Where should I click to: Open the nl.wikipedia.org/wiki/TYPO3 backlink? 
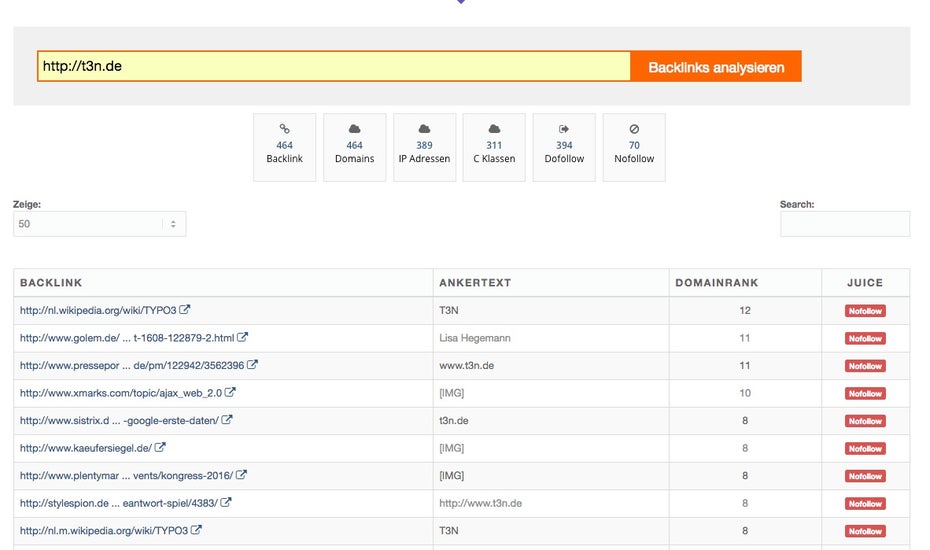point(98,310)
